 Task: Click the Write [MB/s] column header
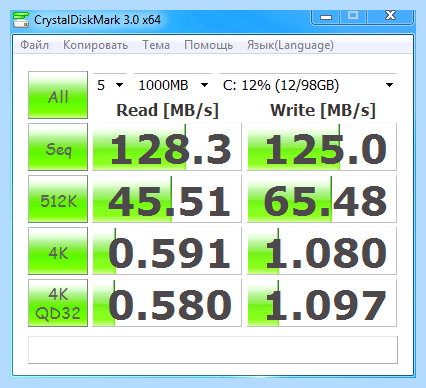click(x=323, y=110)
